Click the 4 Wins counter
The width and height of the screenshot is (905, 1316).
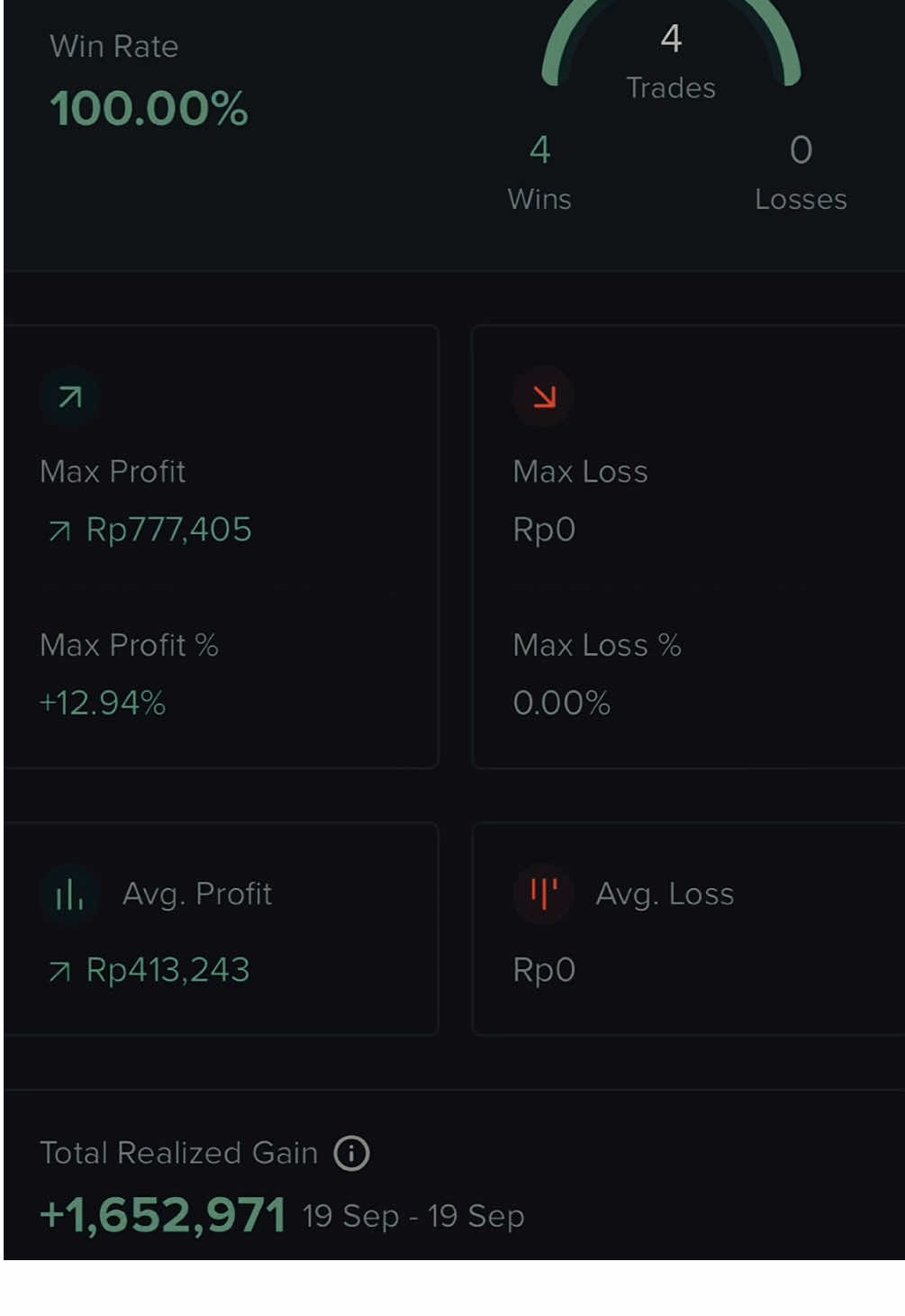(539, 172)
